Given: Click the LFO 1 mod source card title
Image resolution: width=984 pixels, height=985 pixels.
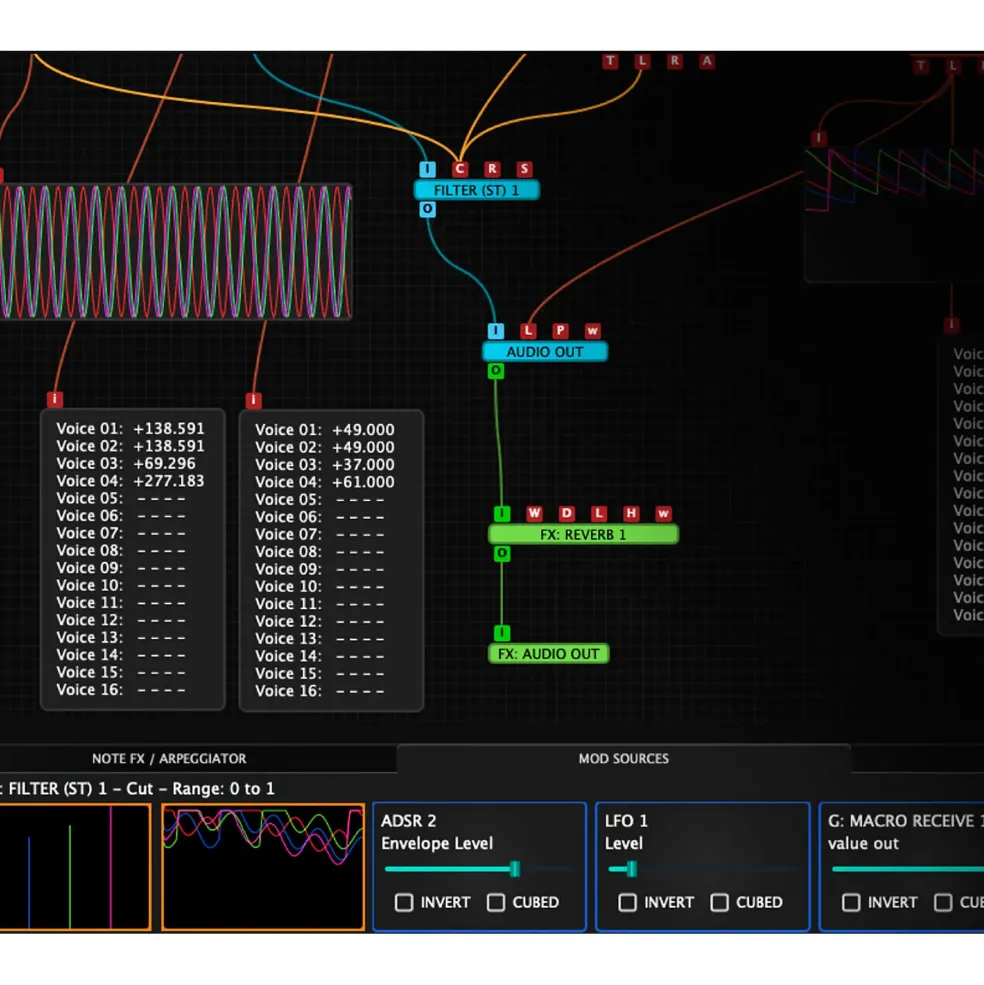Looking at the screenshot, I should point(626,821).
